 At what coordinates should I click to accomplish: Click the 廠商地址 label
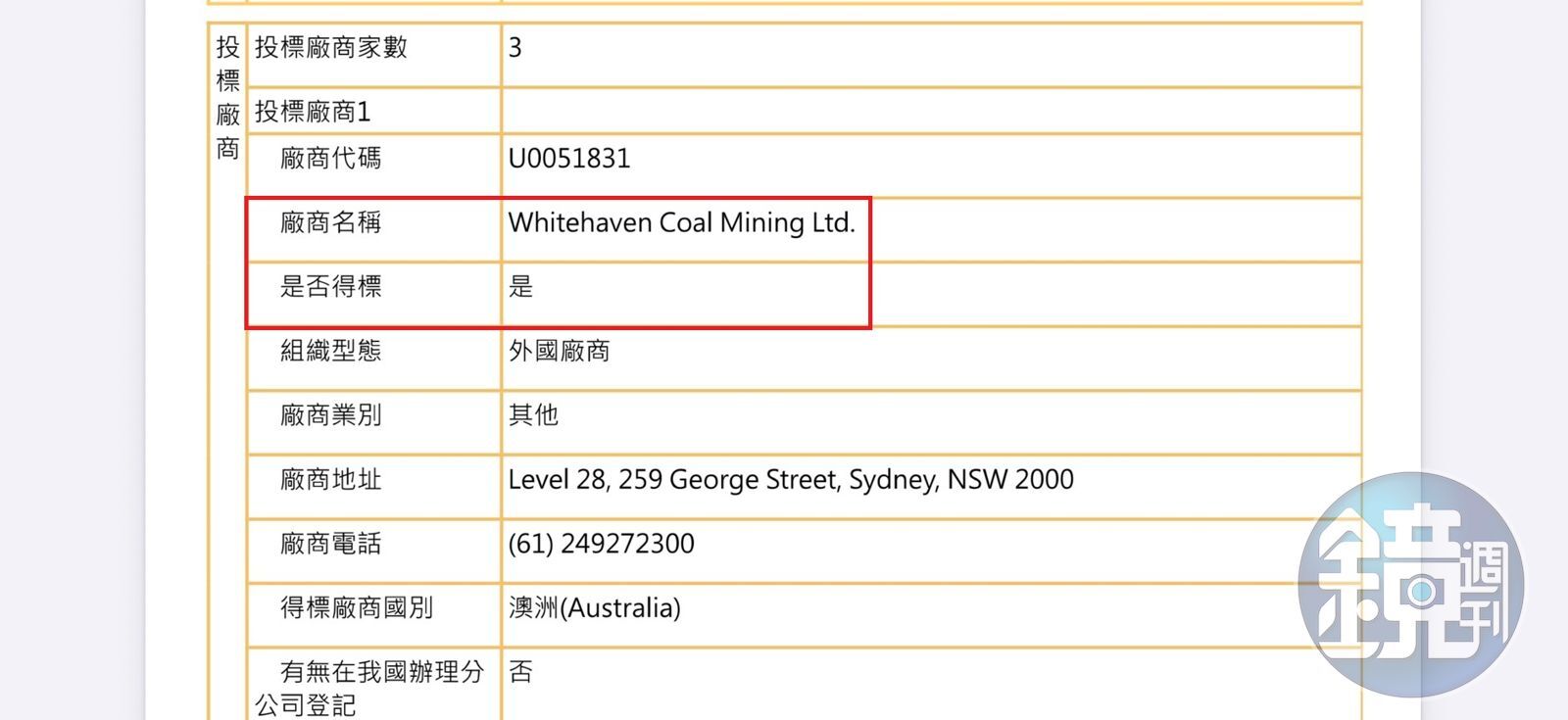pos(331,480)
